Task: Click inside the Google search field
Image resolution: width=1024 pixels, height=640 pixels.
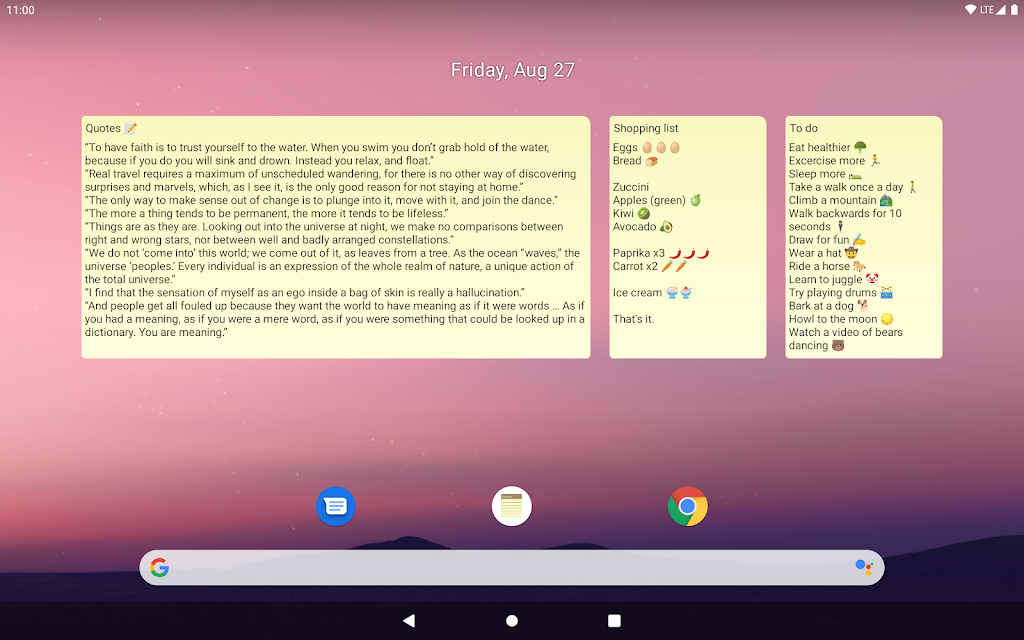Action: click(512, 568)
